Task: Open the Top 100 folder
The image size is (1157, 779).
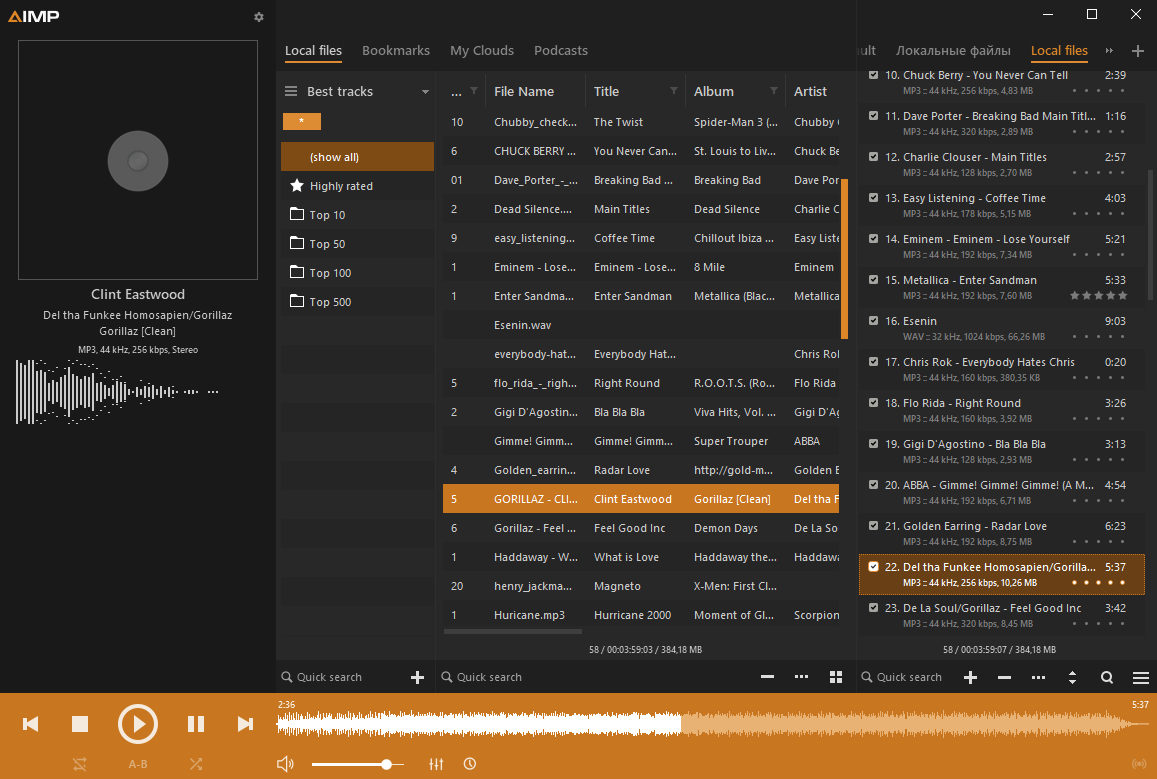Action: coord(357,272)
